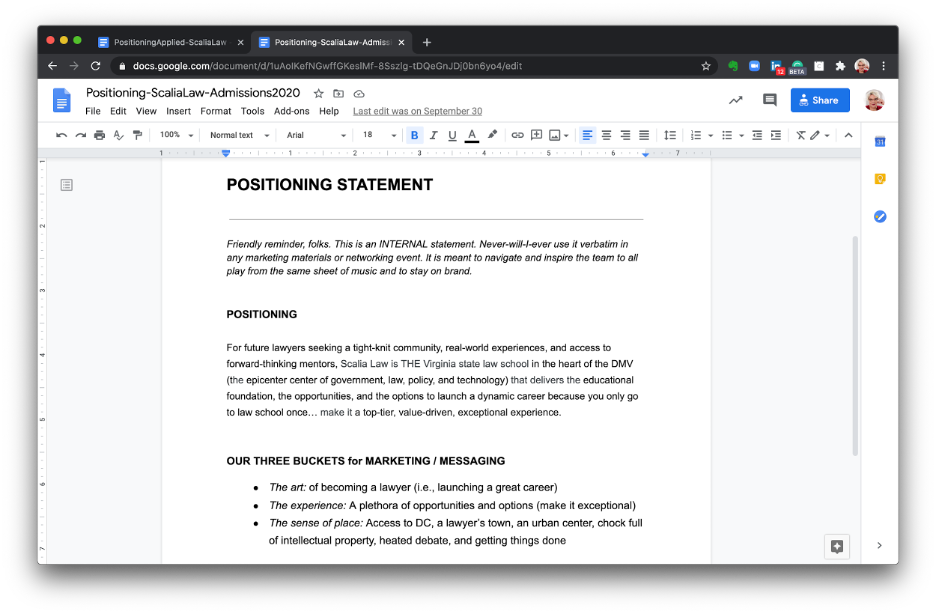Screen dimensions: 936x614
Task: Add a comment from the toolbar
Action: point(537,135)
